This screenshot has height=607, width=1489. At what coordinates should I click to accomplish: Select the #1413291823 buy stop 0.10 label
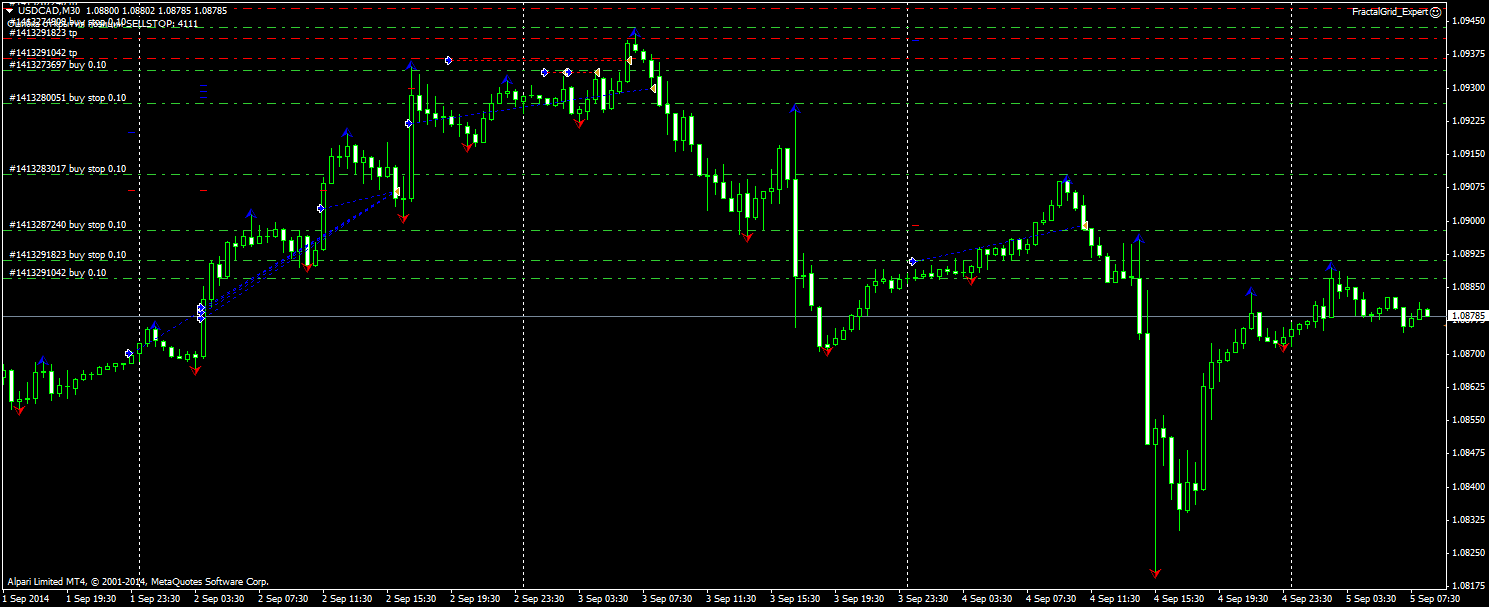pyautogui.click(x=68, y=255)
